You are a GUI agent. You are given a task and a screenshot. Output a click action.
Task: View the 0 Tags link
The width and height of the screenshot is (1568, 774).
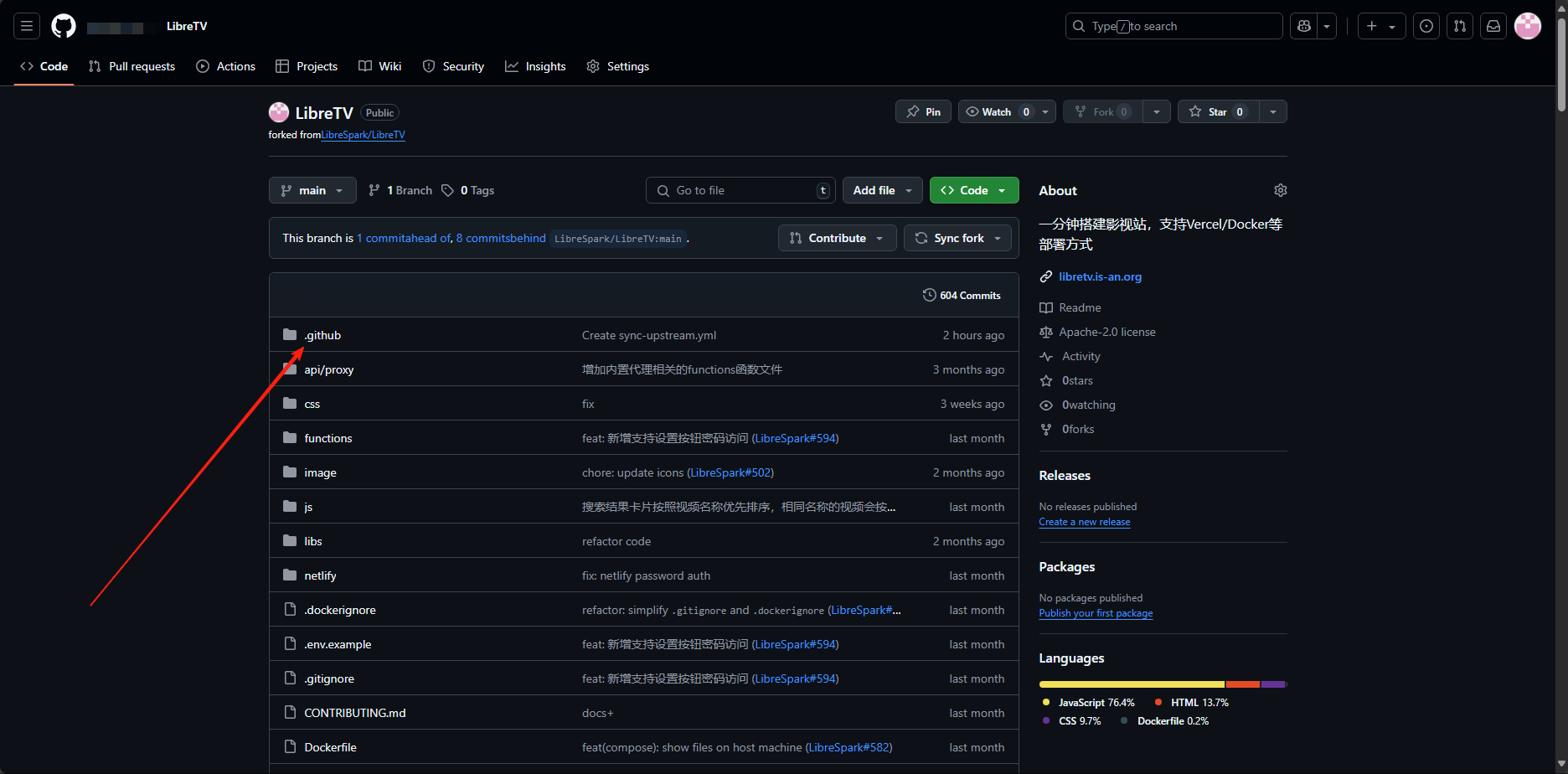(x=468, y=190)
